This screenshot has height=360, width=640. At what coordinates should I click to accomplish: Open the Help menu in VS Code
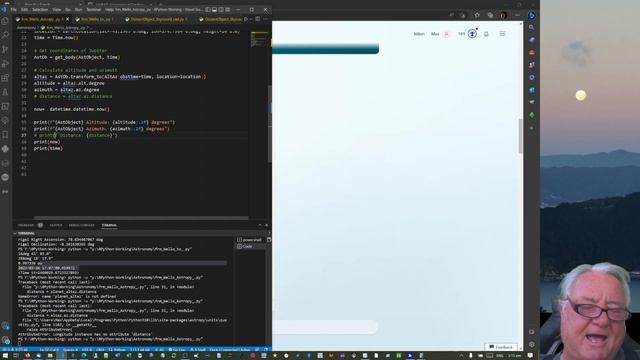109,9
